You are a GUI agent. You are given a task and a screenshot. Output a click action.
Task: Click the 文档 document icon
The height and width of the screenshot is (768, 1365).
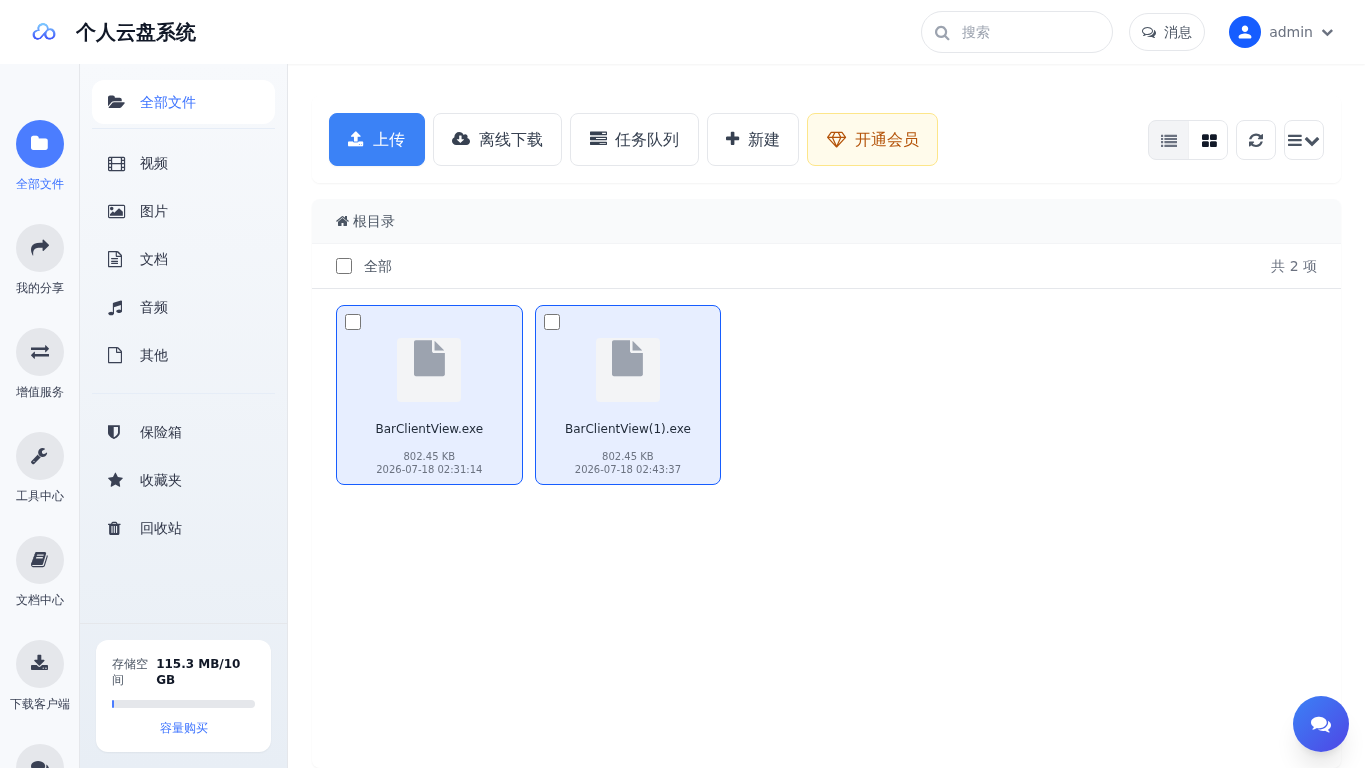[x=115, y=260]
